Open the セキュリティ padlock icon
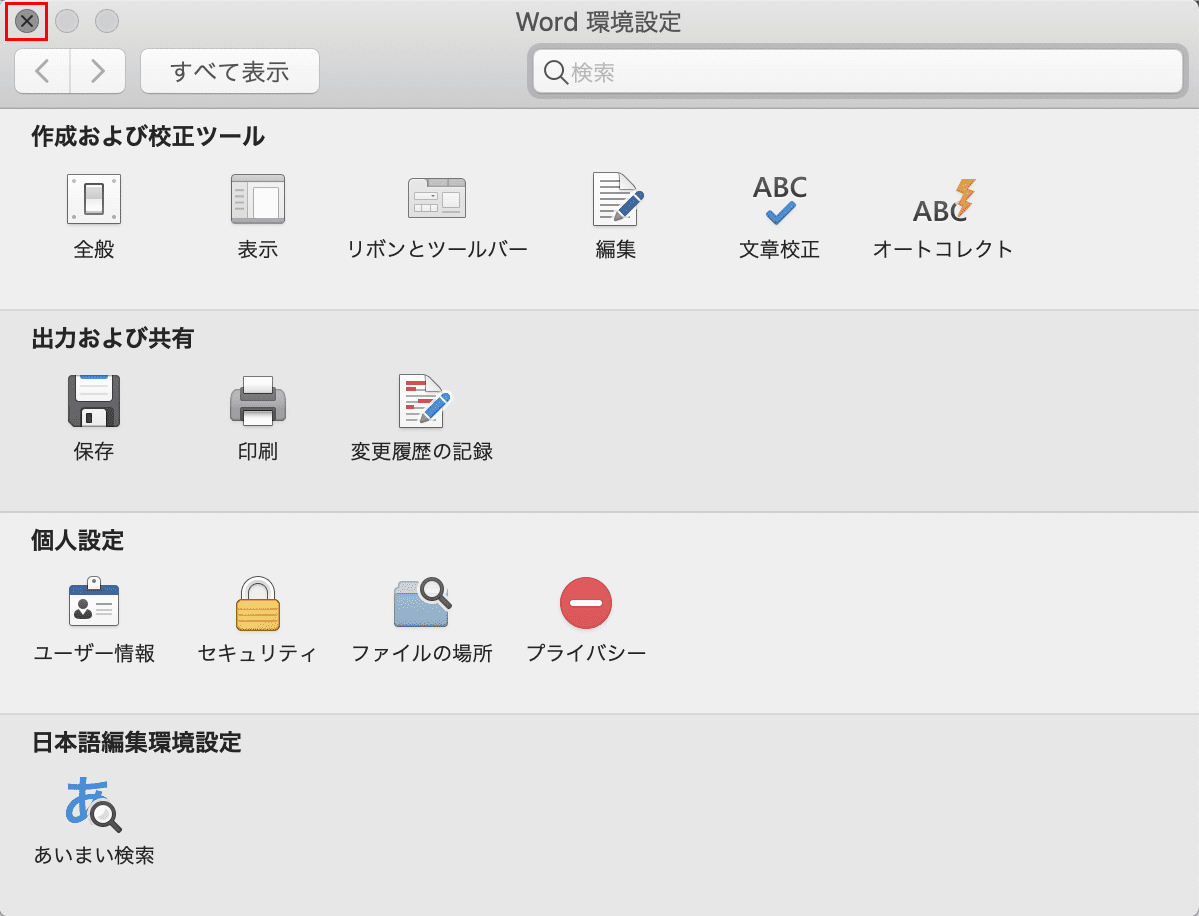This screenshot has width=1199, height=916. click(258, 603)
